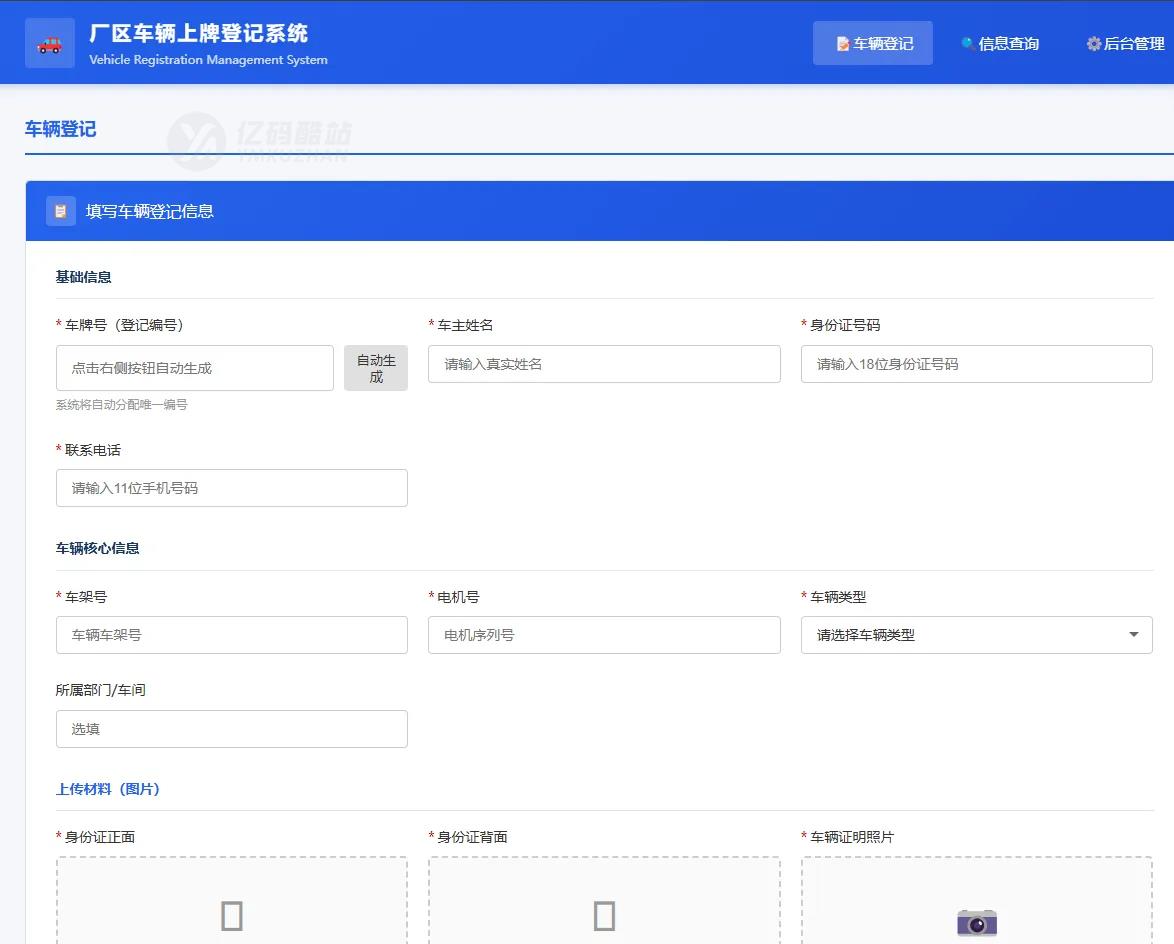The height and width of the screenshot is (944, 1174).
Task: Click the 自动生成 button
Action: (376, 368)
